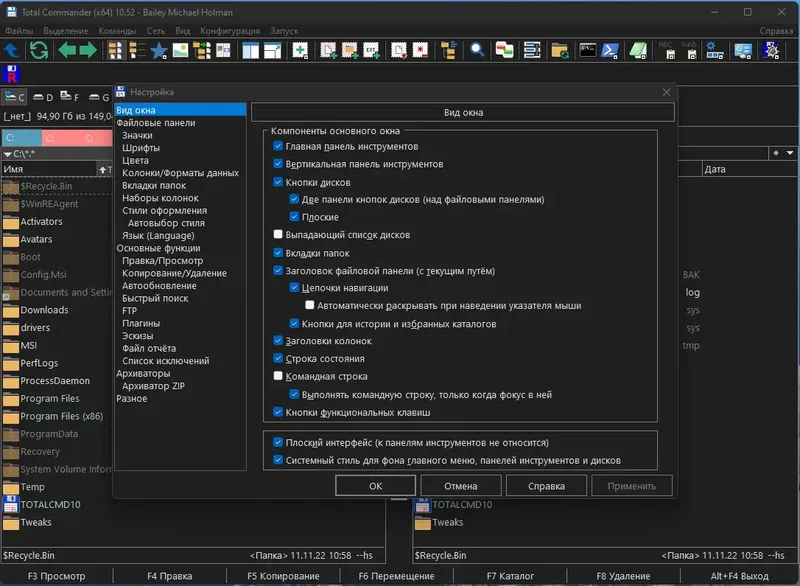Screen dimensions: 800x586
Task: Click the magnifying glass search icon
Action: pos(478,50)
